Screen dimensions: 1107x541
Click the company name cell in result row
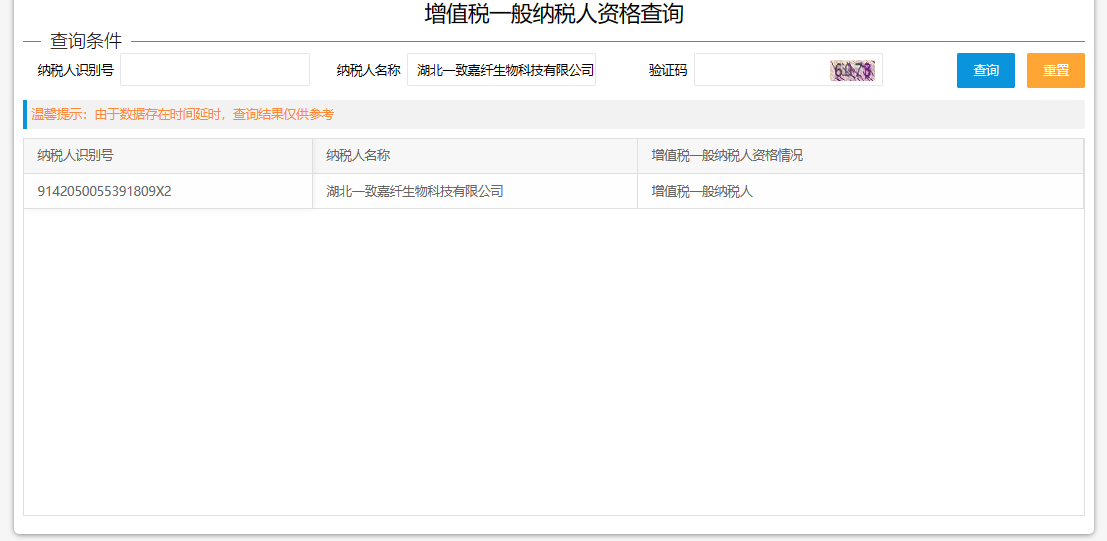click(x=414, y=191)
